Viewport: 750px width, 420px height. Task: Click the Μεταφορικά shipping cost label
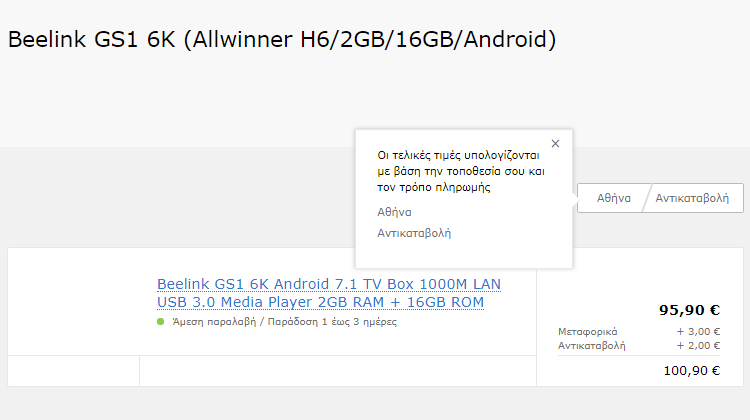(x=587, y=332)
